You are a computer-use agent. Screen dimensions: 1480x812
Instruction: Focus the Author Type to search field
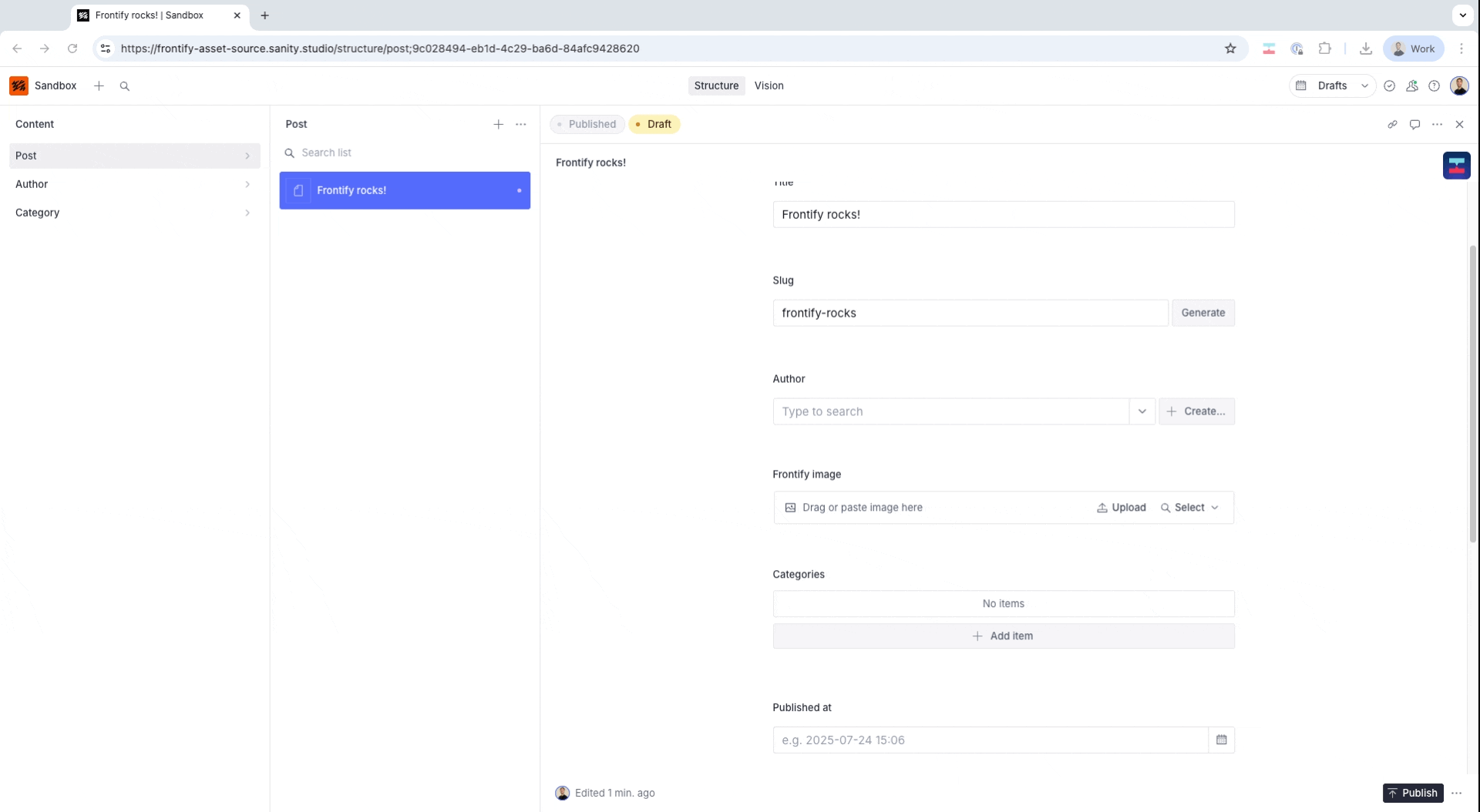951,411
